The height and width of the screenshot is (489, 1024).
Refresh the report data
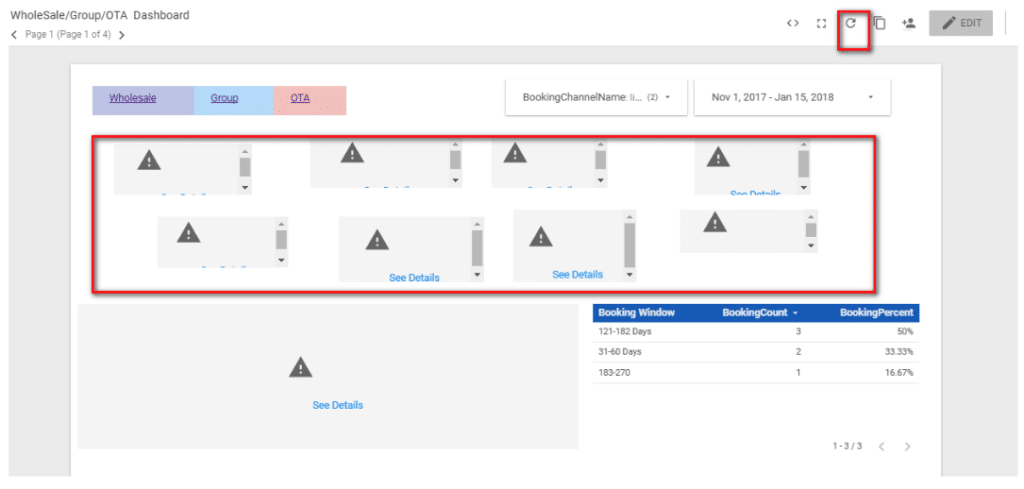[850, 23]
